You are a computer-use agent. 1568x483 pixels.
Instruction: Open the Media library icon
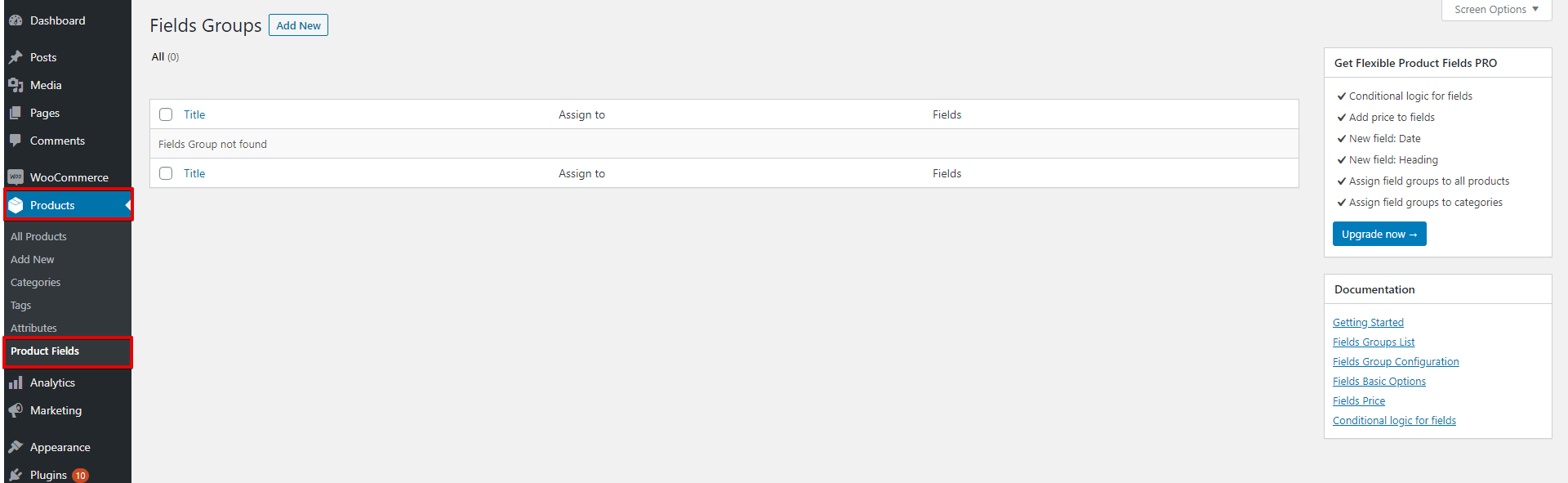16,85
